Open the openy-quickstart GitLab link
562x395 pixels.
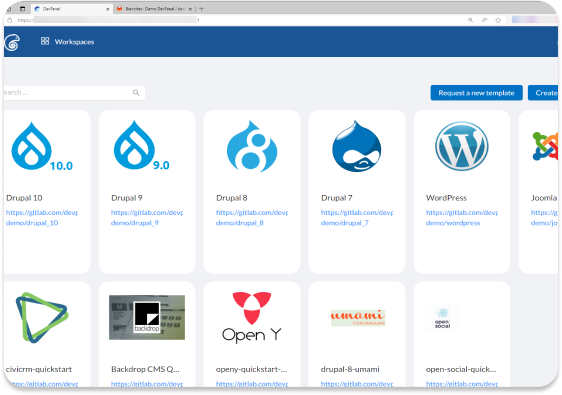tap(252, 384)
